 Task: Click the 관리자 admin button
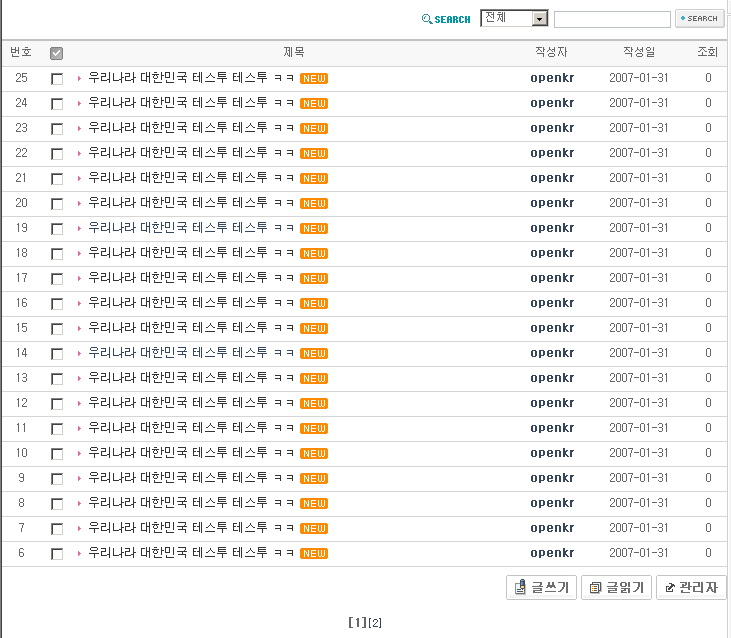[691, 588]
